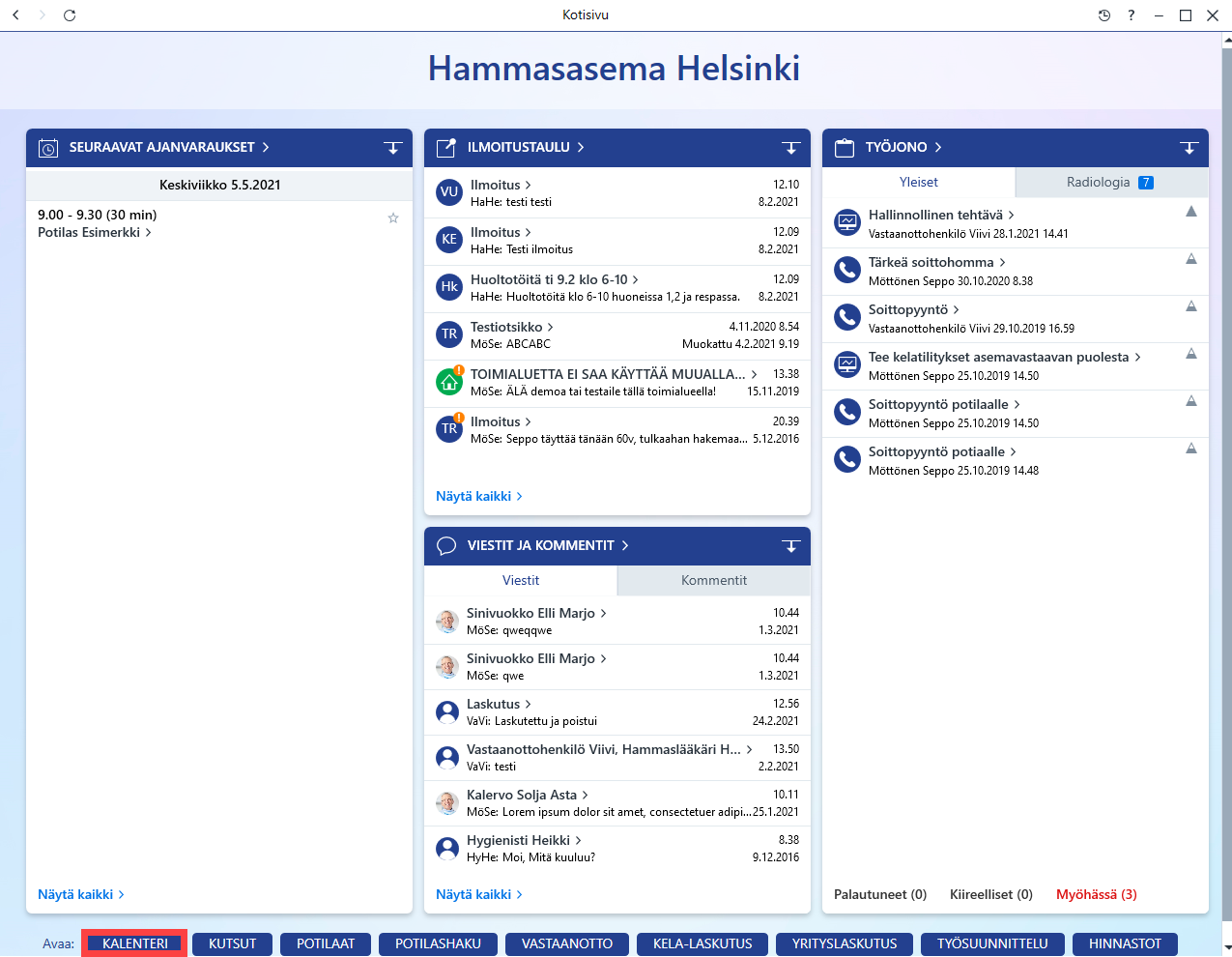Toggle priority triangle for Soittopyyntö task

coord(1191,306)
